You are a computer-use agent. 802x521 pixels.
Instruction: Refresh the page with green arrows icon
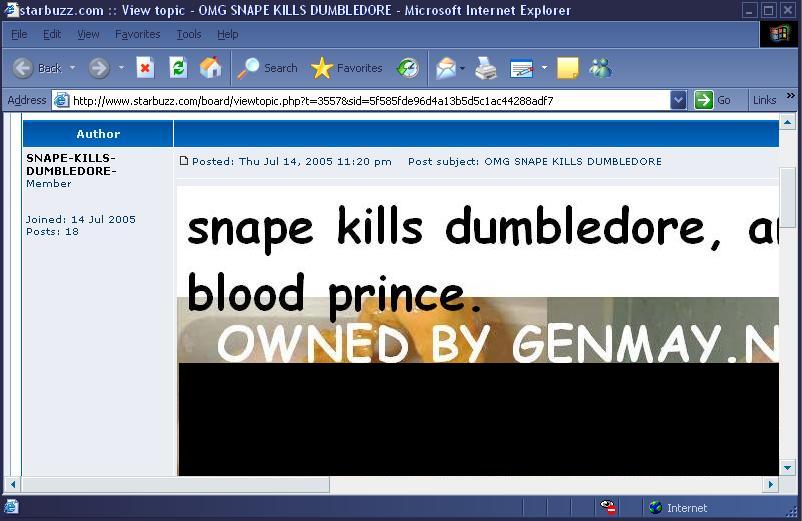coord(177,68)
